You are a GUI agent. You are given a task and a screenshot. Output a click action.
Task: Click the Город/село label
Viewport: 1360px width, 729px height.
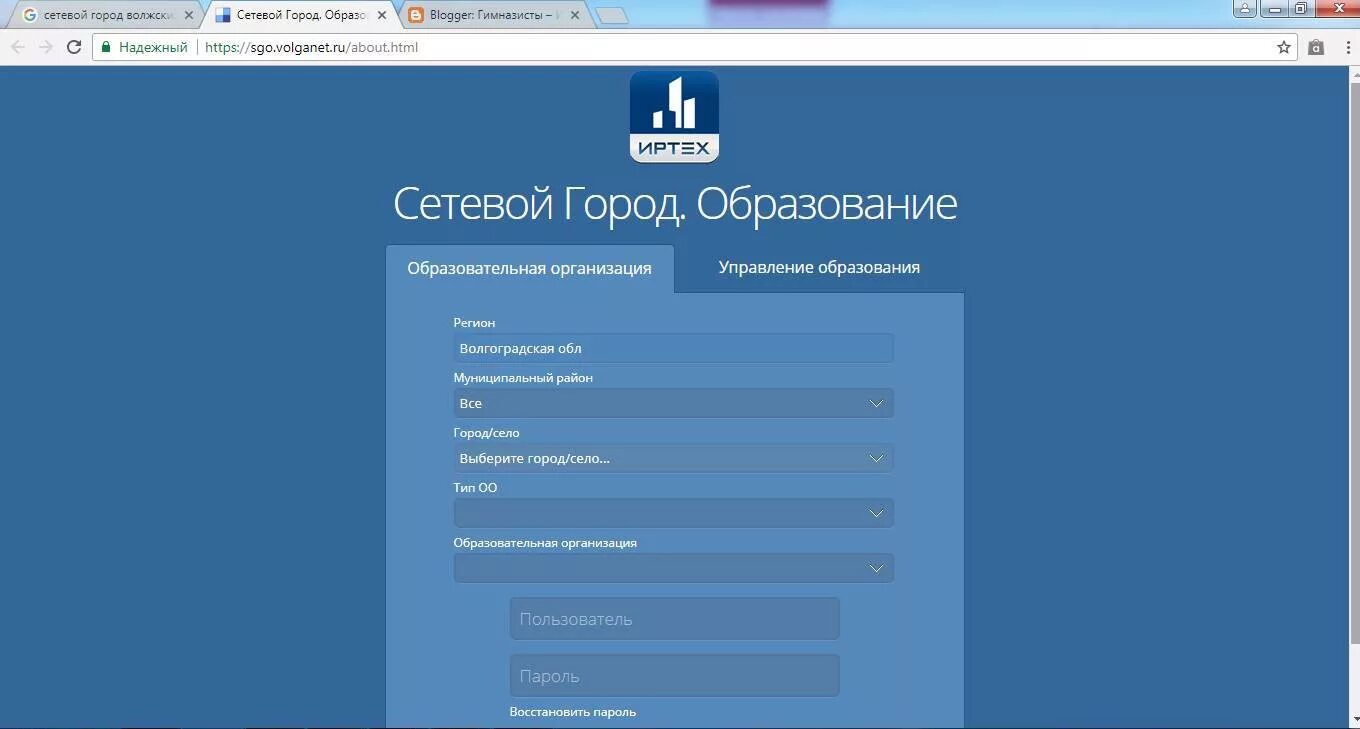coord(486,433)
